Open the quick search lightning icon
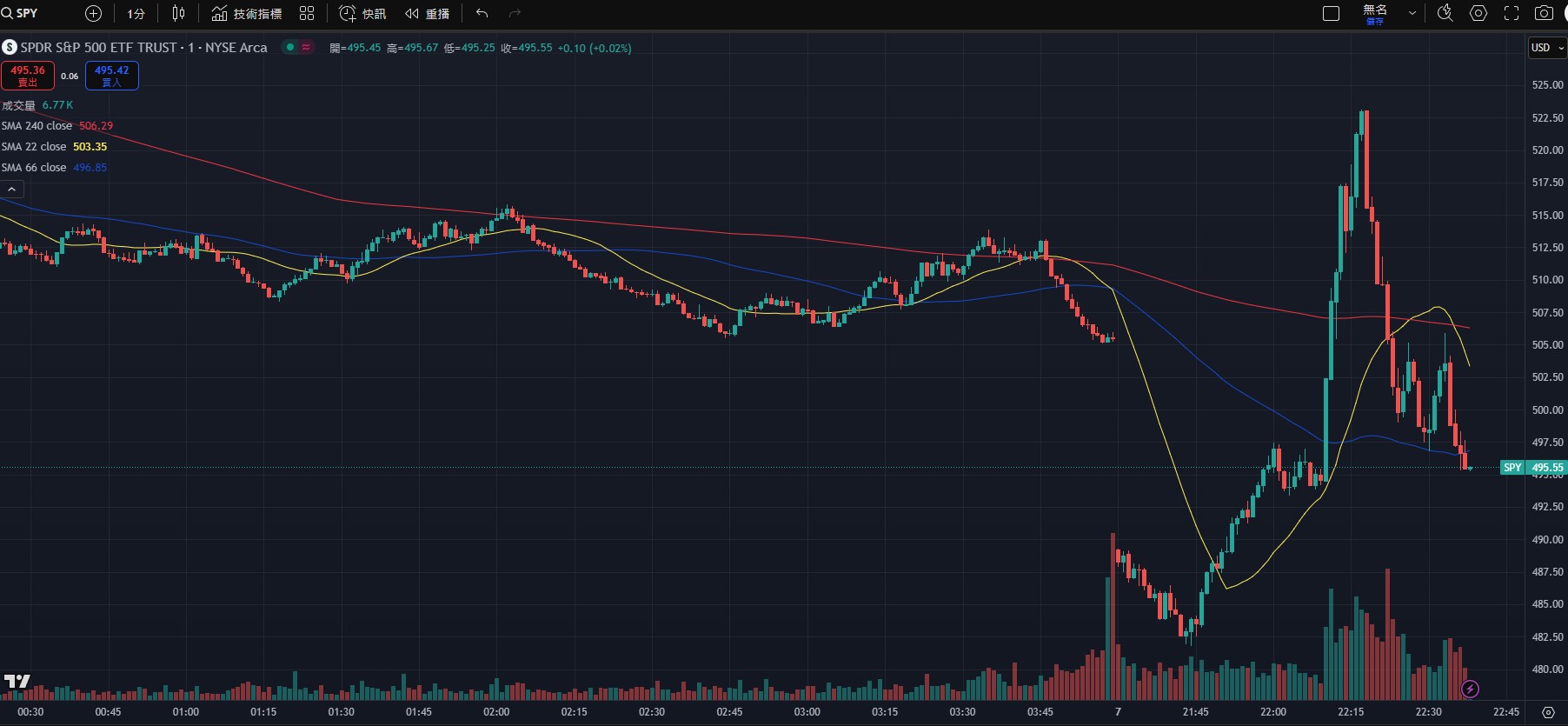The height and width of the screenshot is (726, 1568). point(1445,13)
